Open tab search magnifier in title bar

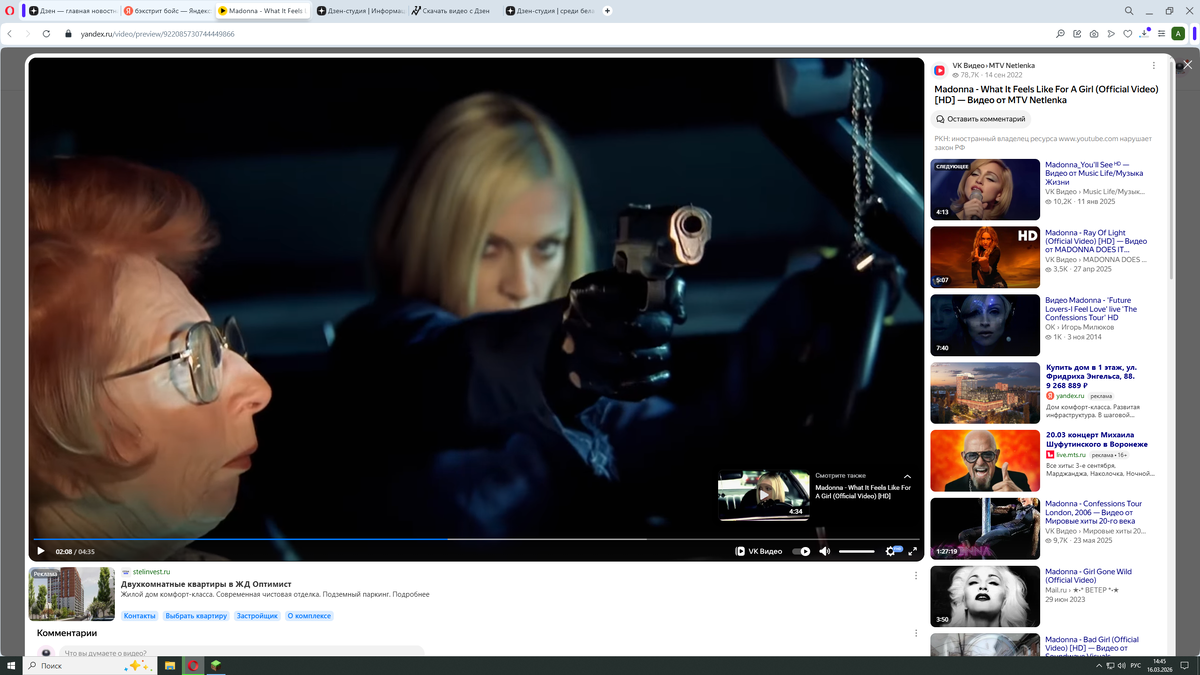(1128, 10)
